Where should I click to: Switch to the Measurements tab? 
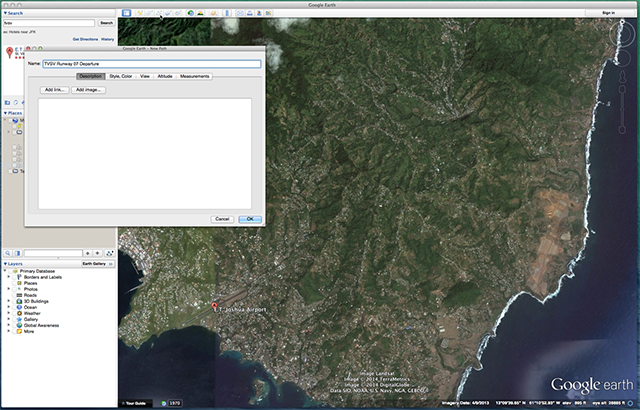pos(195,76)
